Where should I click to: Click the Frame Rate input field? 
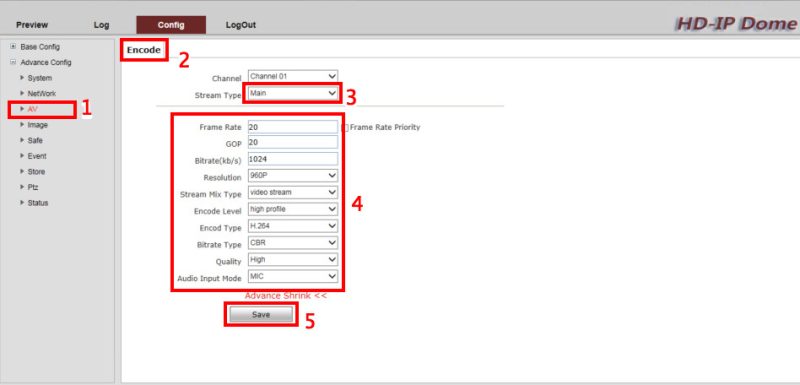(x=293, y=126)
